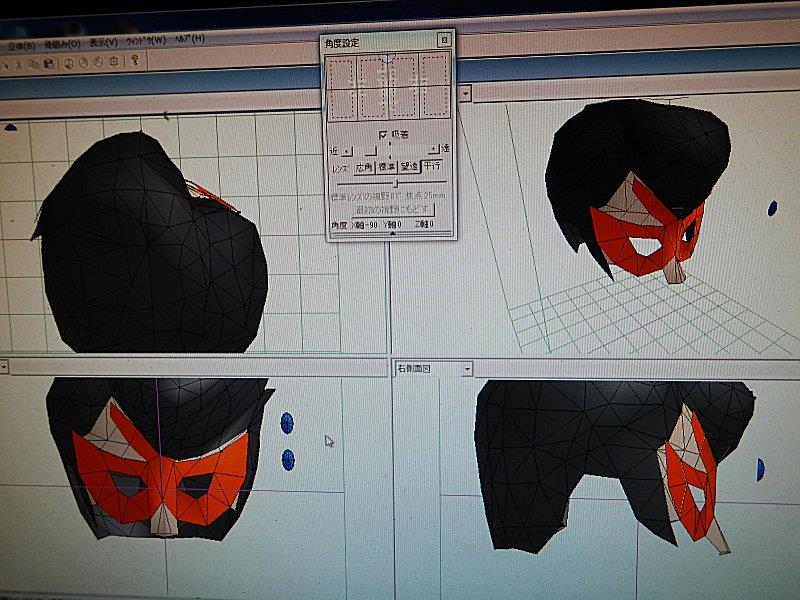Open the top-right viewport view dropdown arrow
This screenshot has height=600, width=800.
pos(465,93)
